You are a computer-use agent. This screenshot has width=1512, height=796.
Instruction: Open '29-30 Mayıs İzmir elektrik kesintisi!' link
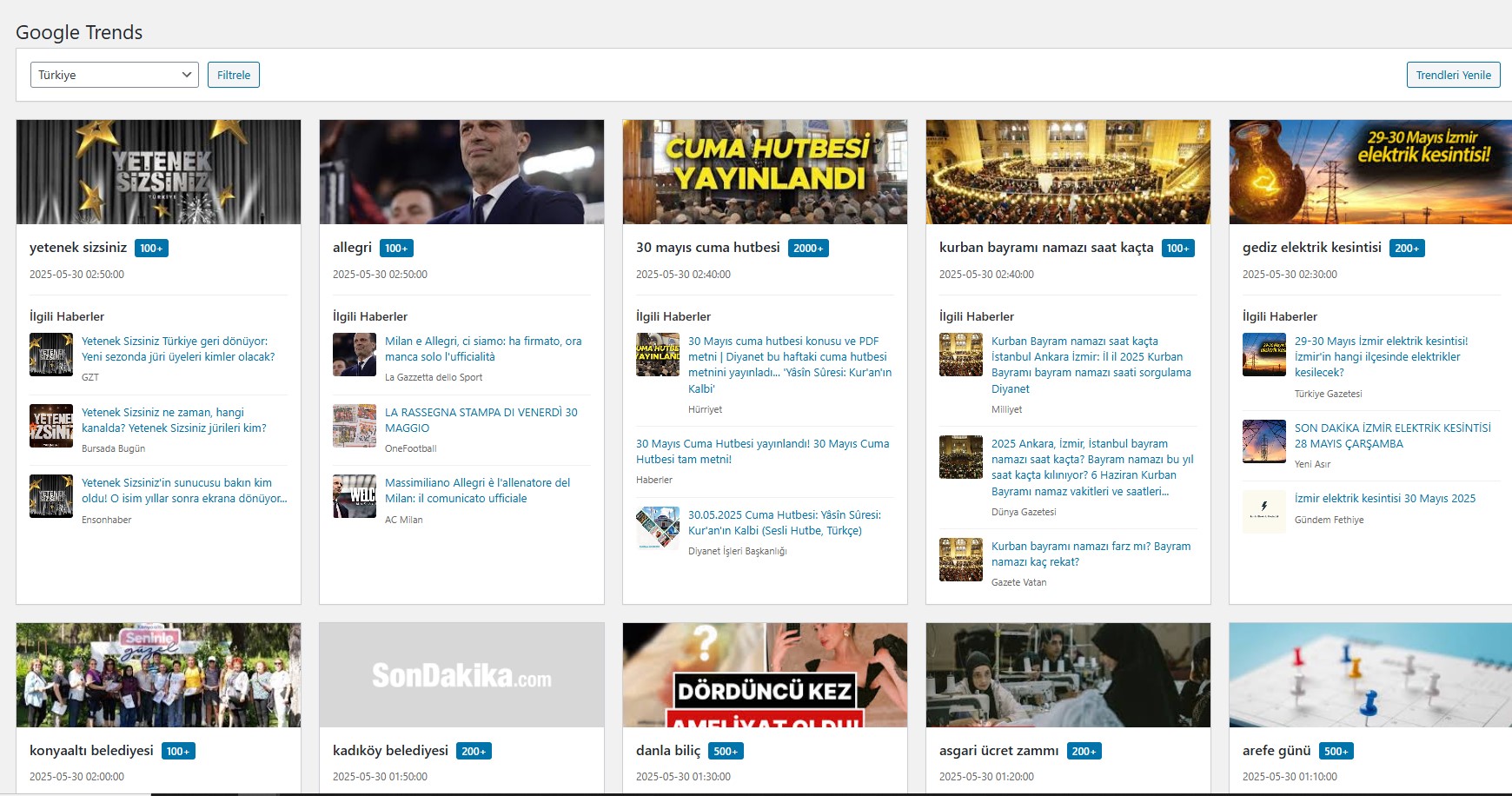pyautogui.click(x=1382, y=357)
